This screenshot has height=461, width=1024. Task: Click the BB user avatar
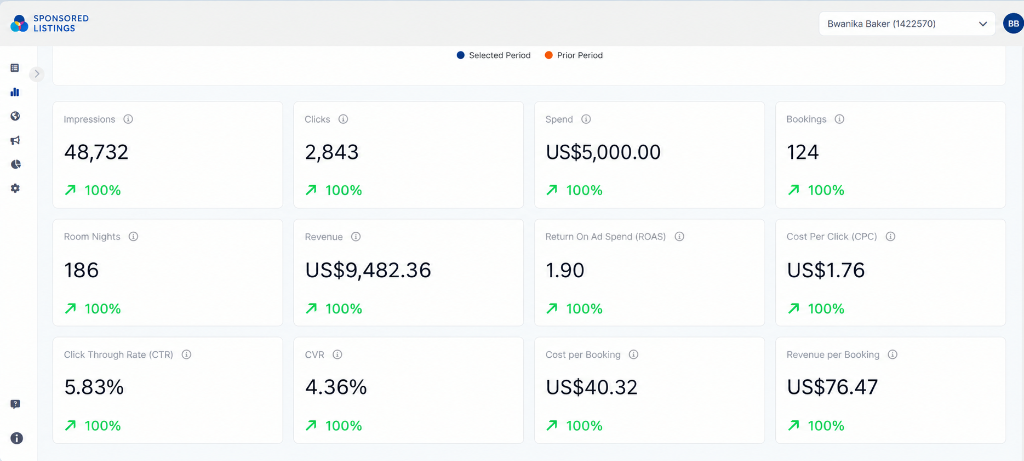tap(1013, 24)
